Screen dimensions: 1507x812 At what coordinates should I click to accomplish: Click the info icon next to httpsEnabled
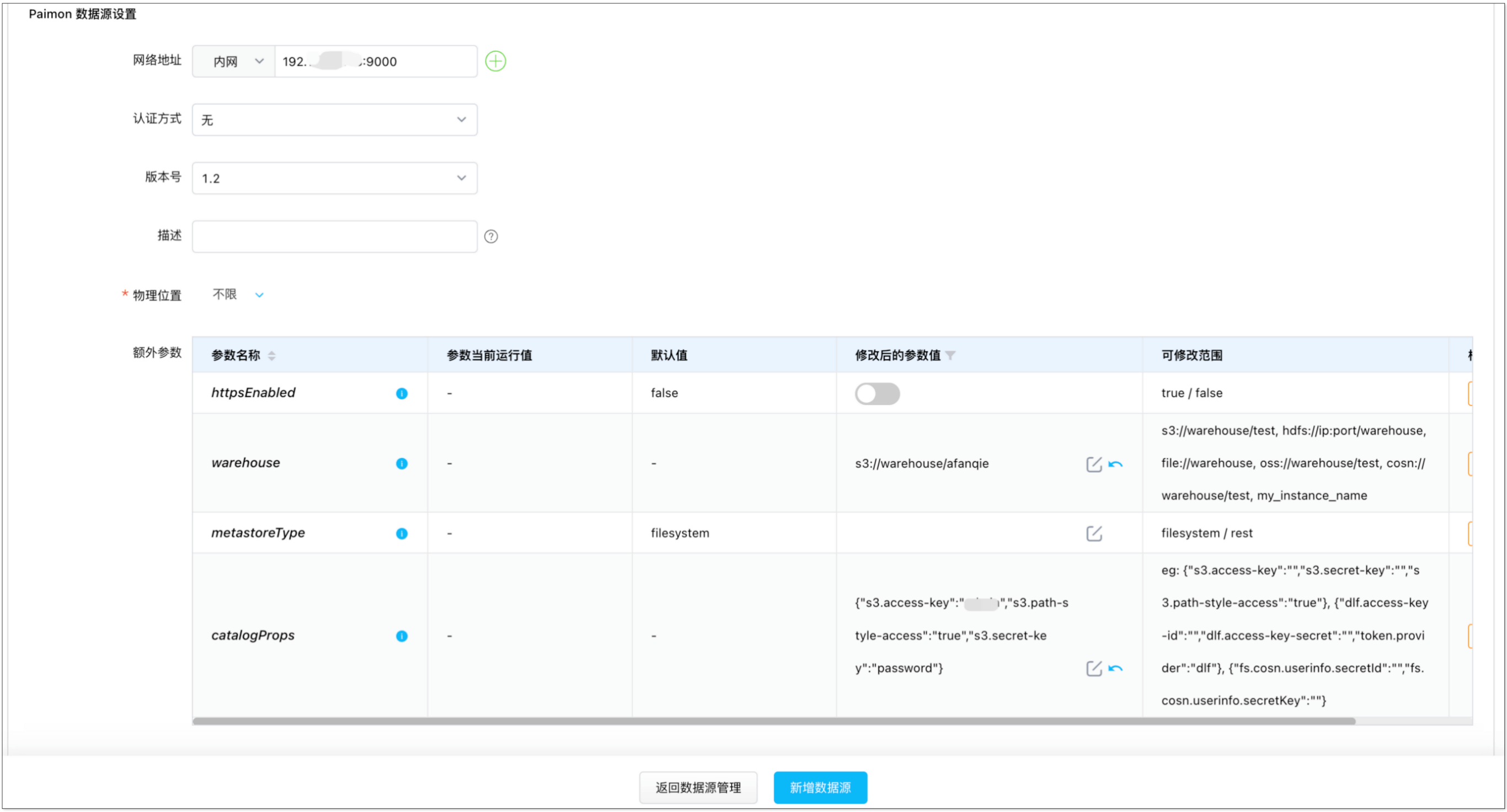pyautogui.click(x=402, y=394)
